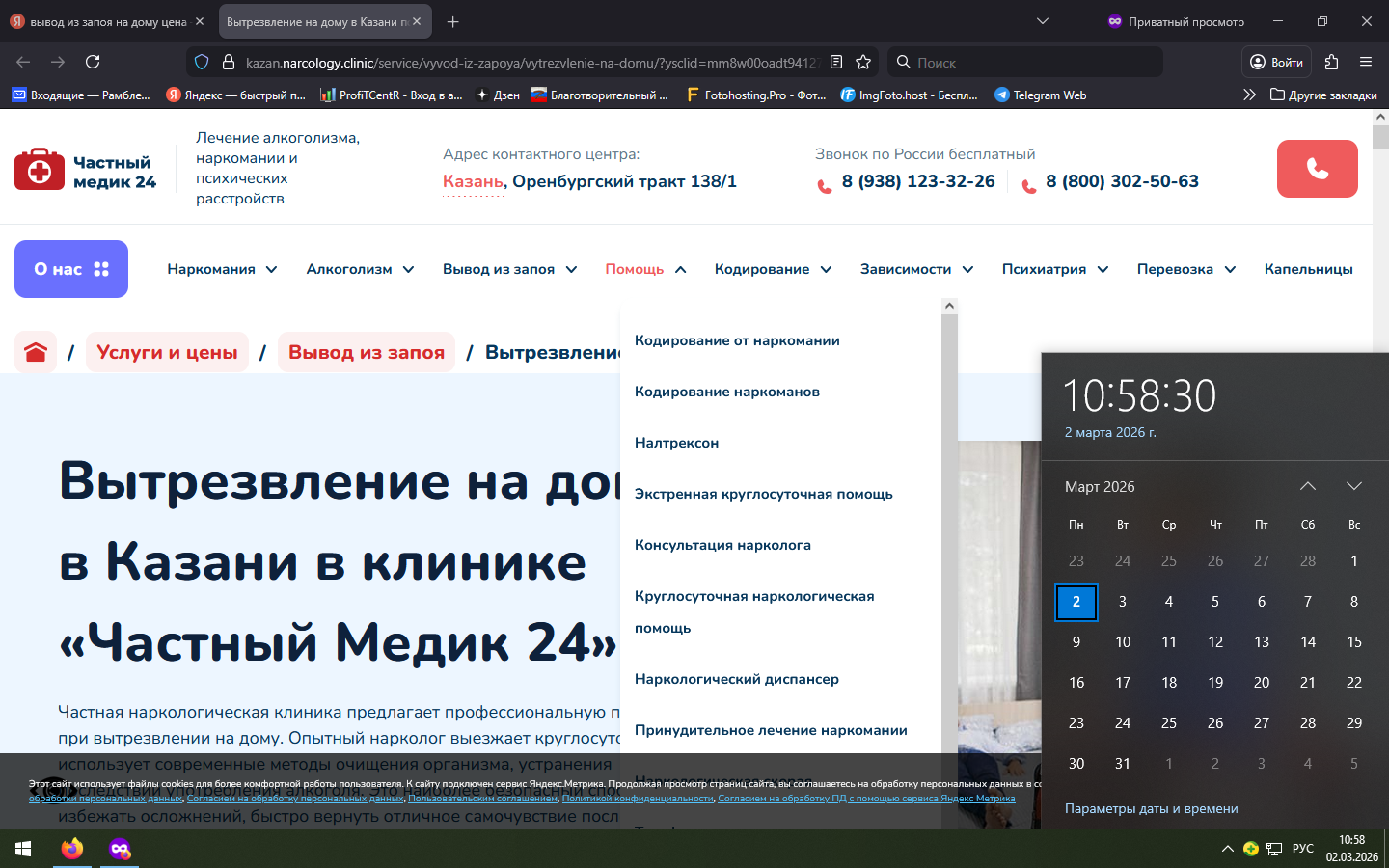The image size is (1389, 868).
Task: Open Firefox extensions icon
Action: (1331, 62)
